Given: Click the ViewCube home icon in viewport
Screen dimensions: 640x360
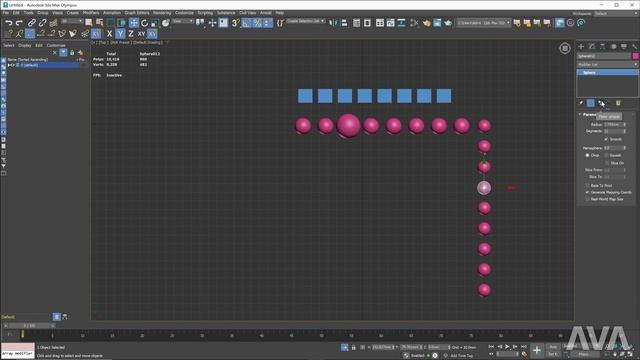Looking at the screenshot, I should pos(565,49).
